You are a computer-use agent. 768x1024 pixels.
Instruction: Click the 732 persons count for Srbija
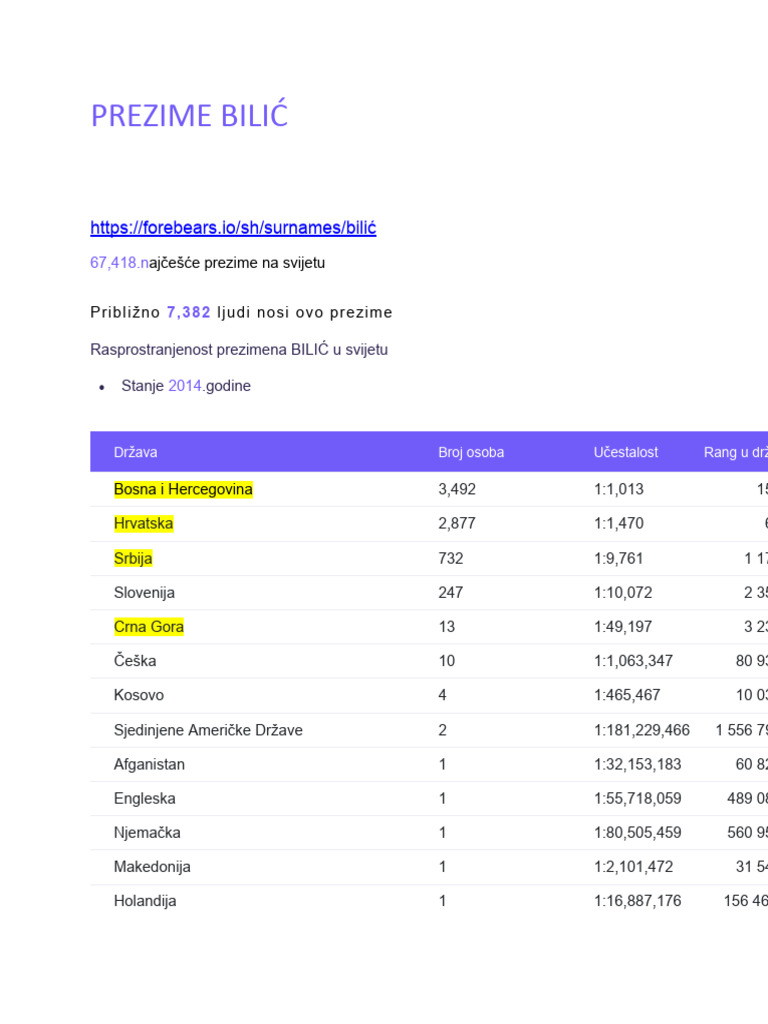(x=451, y=558)
